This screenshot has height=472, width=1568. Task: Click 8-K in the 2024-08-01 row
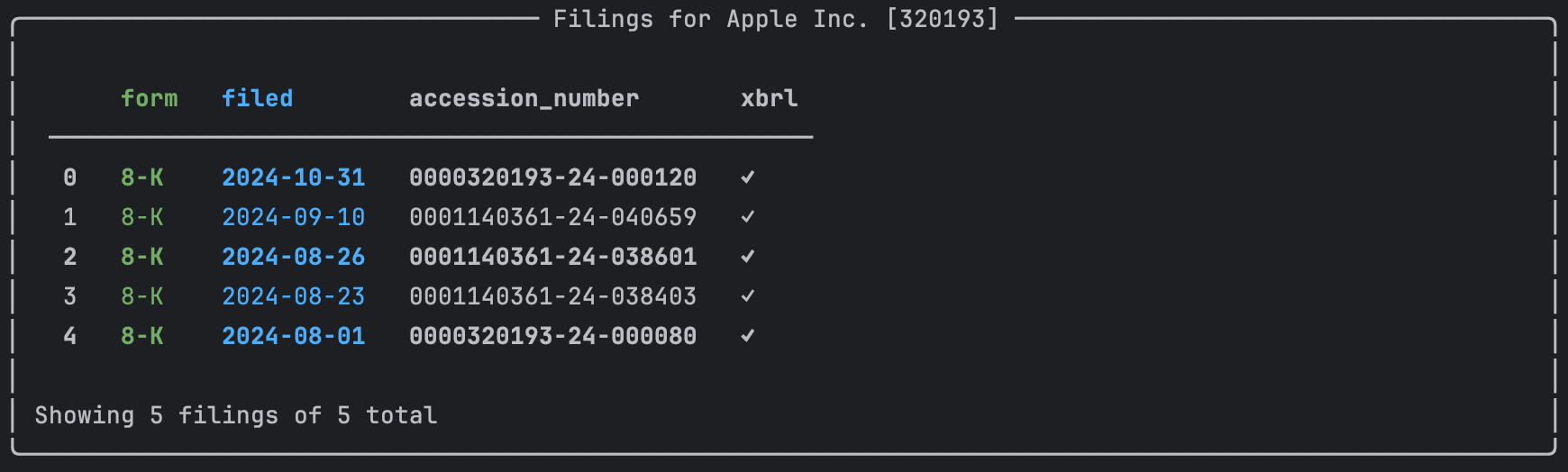(x=142, y=336)
